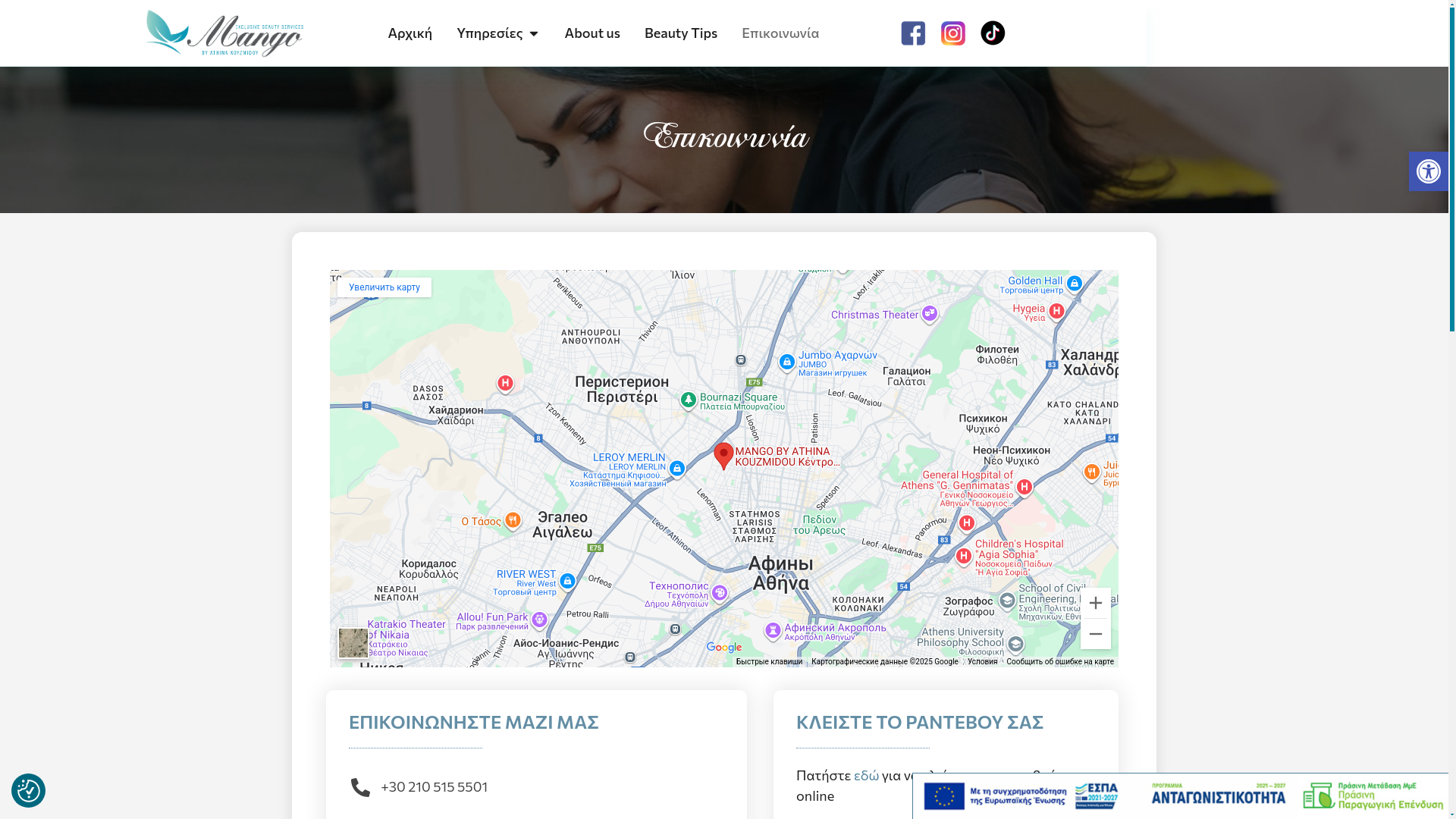
Task: Click Bournazi Square park marker
Action: click(x=688, y=400)
